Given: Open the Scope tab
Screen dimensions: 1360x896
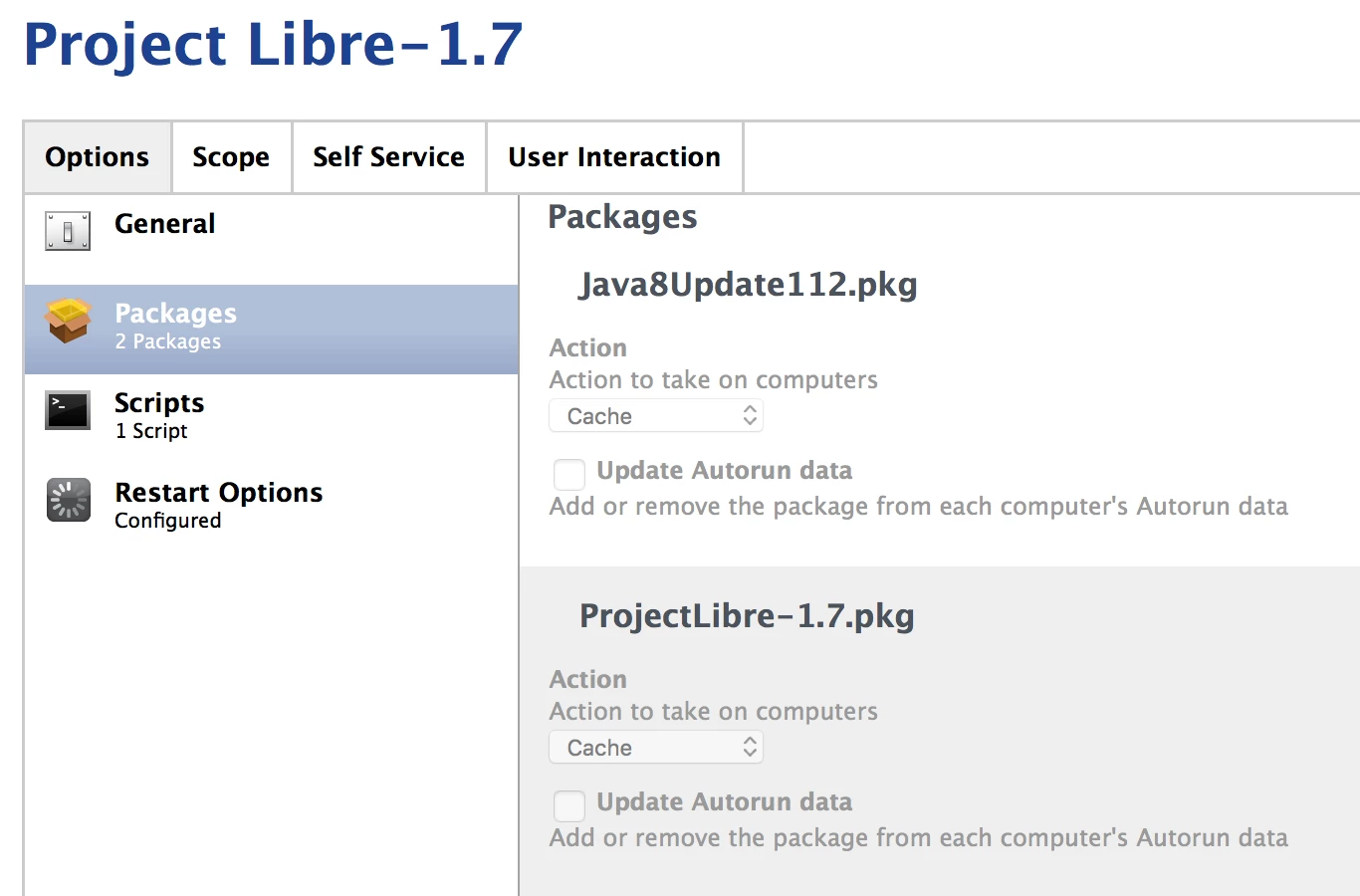Looking at the screenshot, I should [231, 157].
